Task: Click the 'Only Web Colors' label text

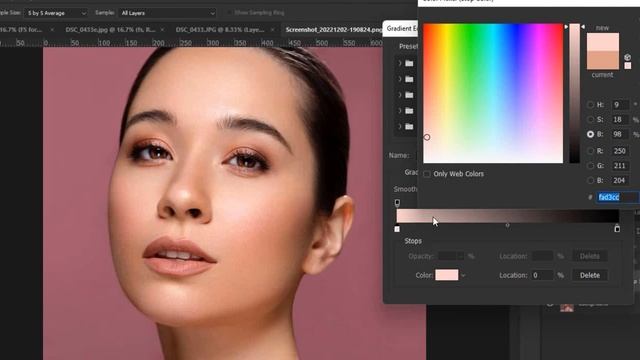Action: coord(458,174)
